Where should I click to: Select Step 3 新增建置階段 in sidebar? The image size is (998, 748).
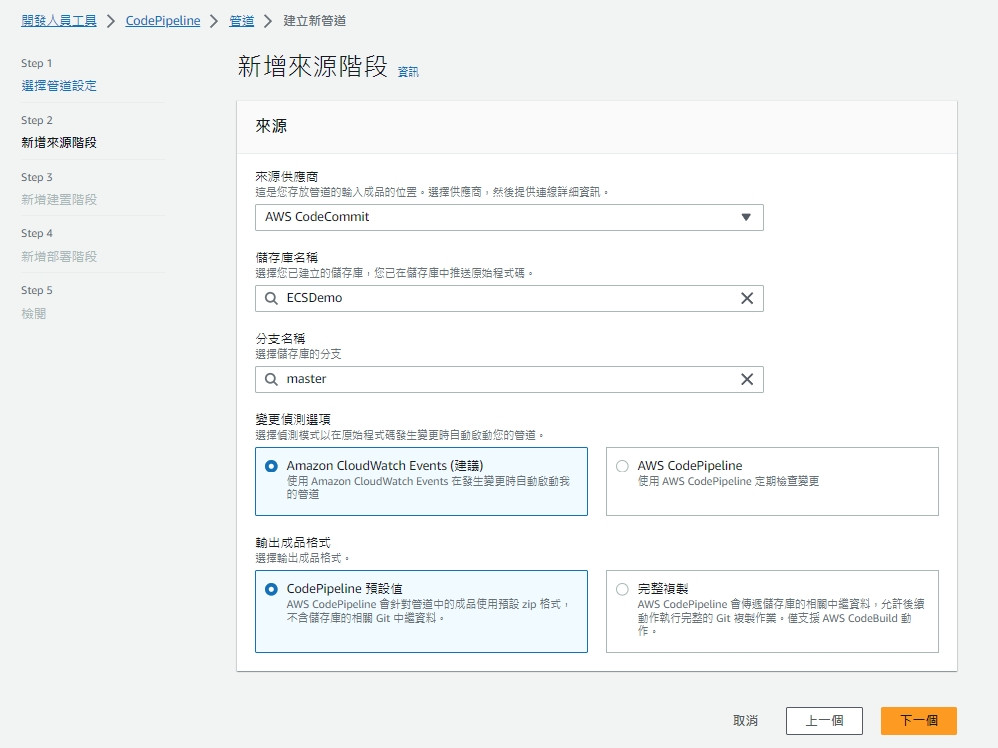point(59,200)
